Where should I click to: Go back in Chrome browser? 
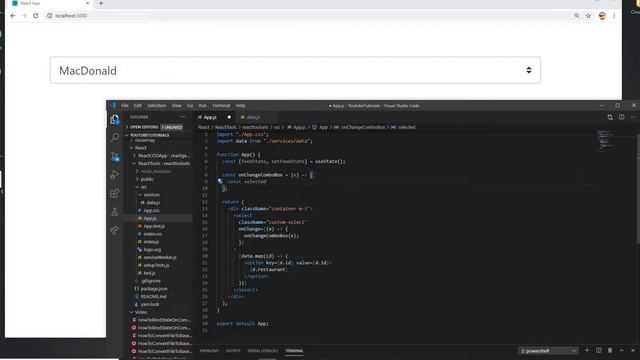[x=13, y=16]
